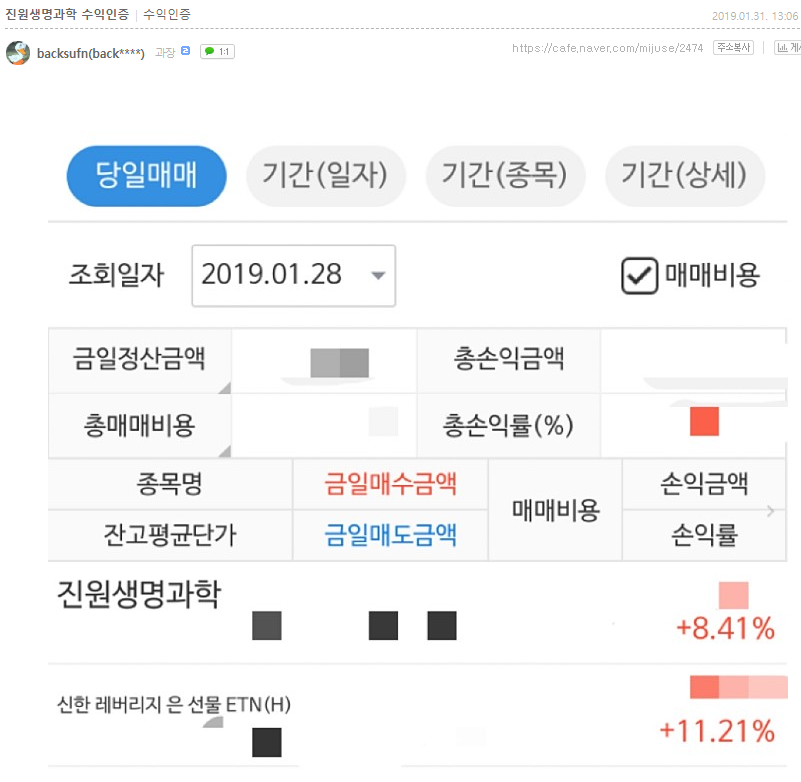
Task: Toggle the 매매비용 checkbox
Action: (639, 275)
